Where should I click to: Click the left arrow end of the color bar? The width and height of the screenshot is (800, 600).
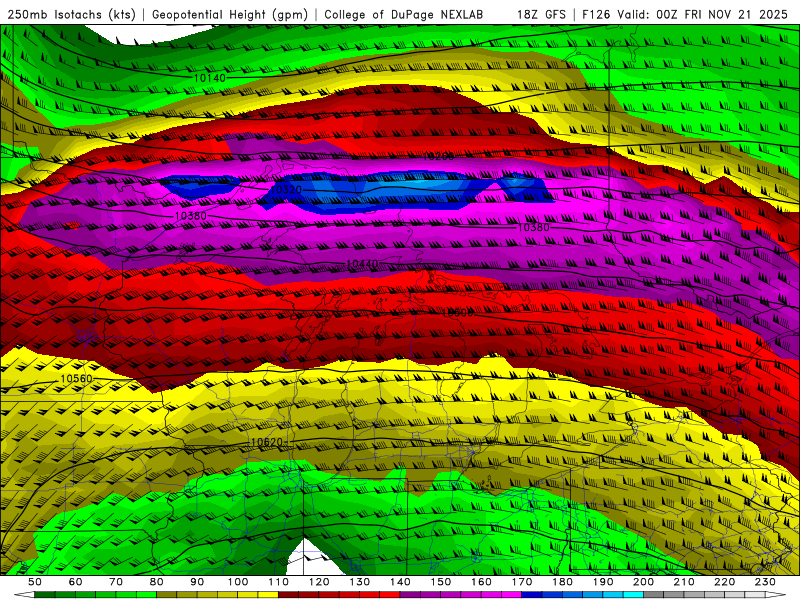click(24, 595)
